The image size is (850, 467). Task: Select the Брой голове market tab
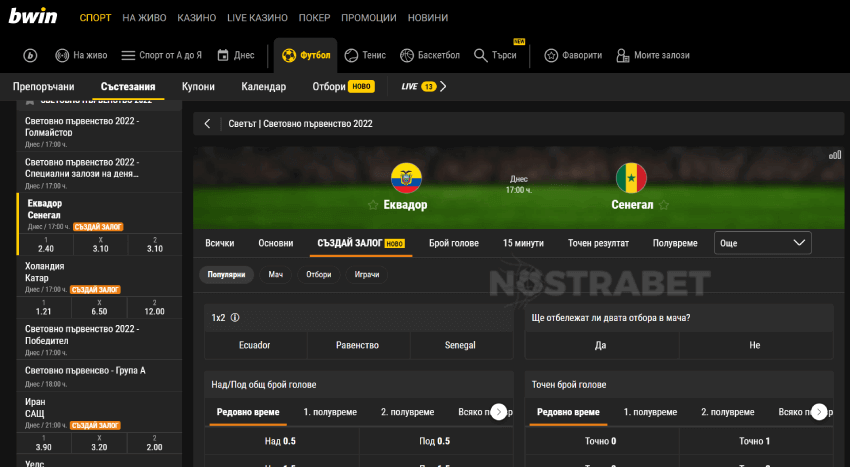point(454,243)
